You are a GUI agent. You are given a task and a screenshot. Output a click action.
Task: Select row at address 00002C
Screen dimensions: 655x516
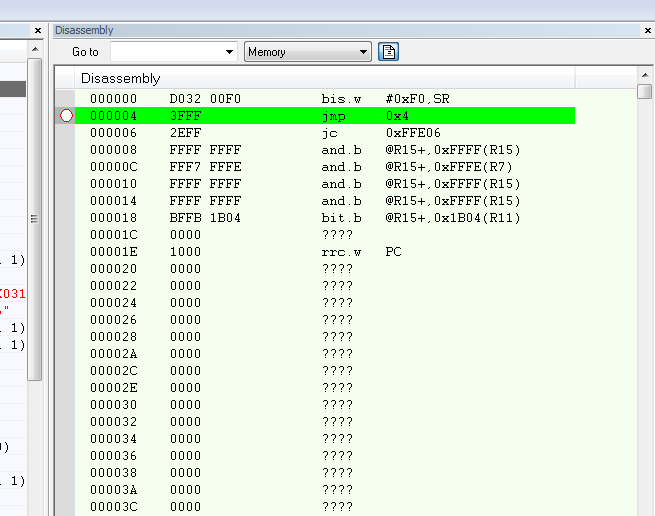(x=325, y=371)
